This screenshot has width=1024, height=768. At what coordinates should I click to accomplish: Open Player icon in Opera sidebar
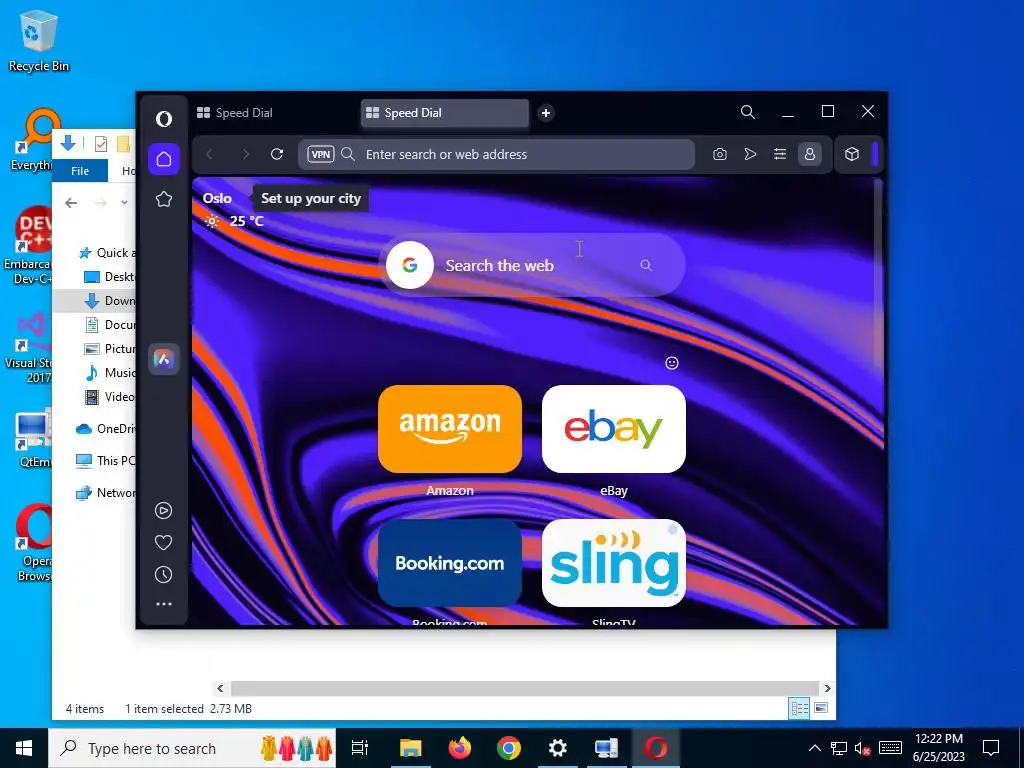(x=164, y=510)
